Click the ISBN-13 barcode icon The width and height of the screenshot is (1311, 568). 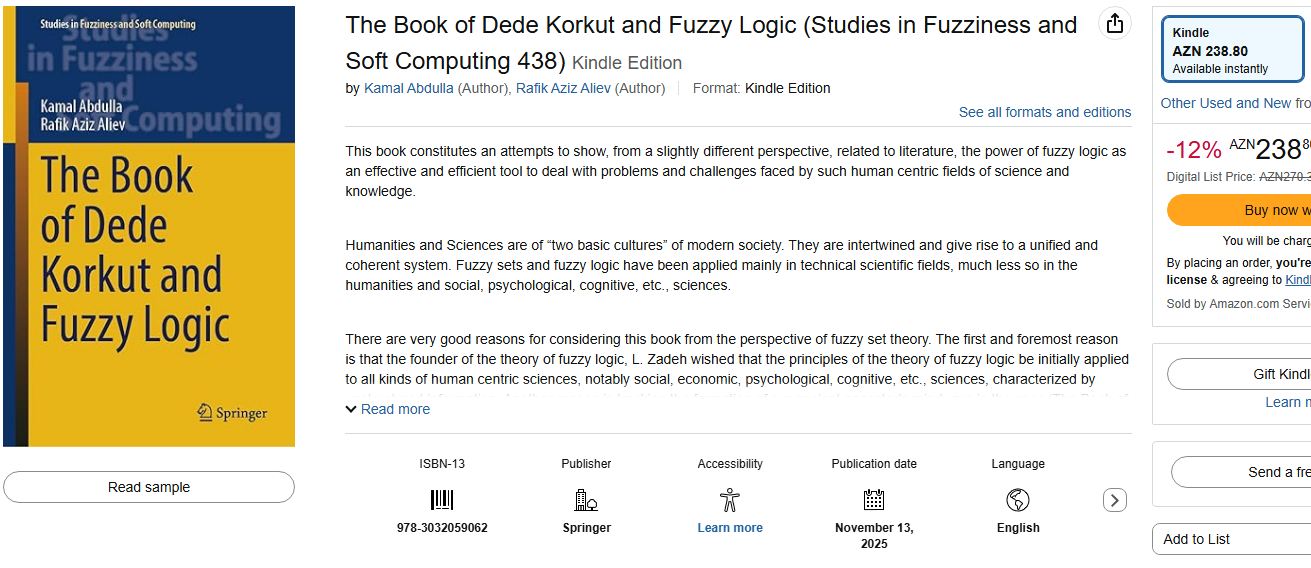(442, 500)
